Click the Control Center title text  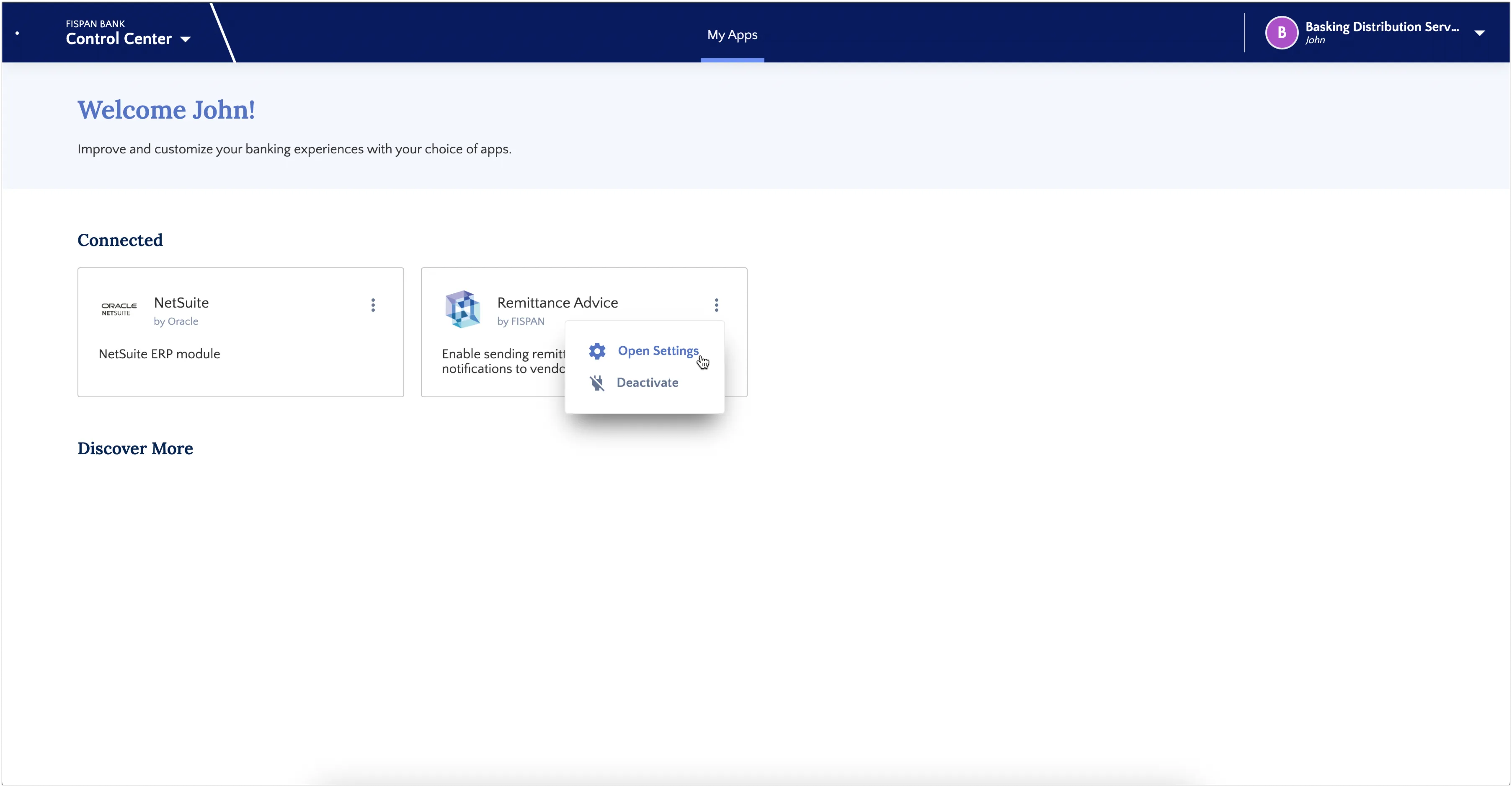point(119,39)
